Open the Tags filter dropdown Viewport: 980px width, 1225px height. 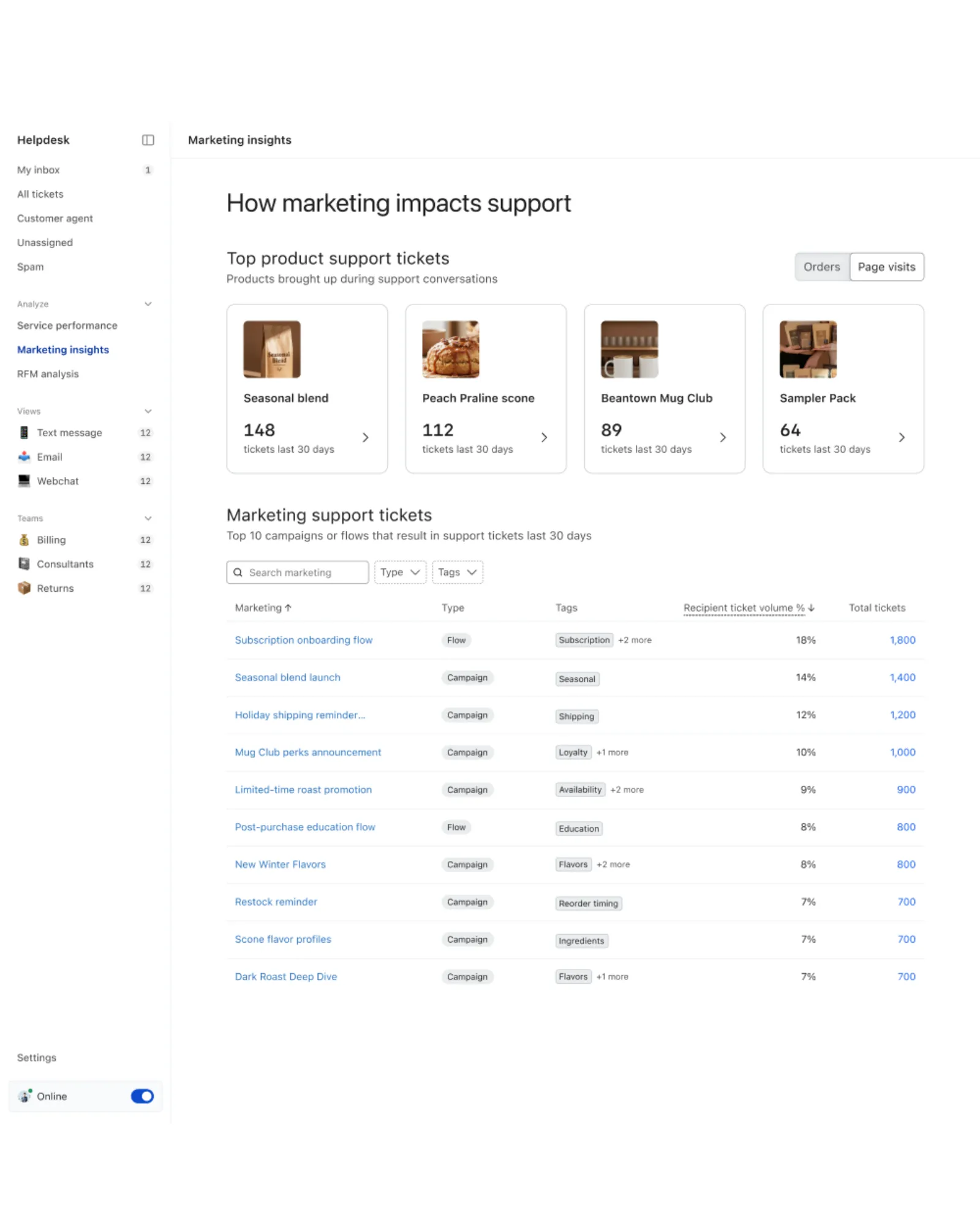pyautogui.click(x=458, y=572)
